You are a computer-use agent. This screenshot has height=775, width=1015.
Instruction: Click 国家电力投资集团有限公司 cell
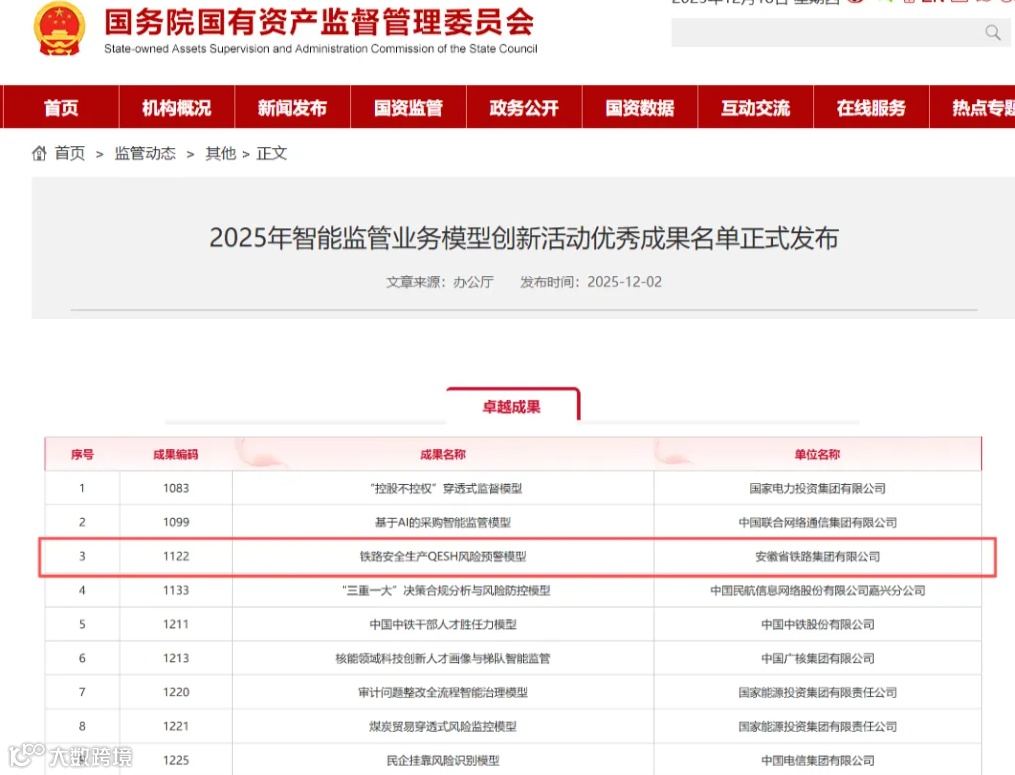coord(818,488)
